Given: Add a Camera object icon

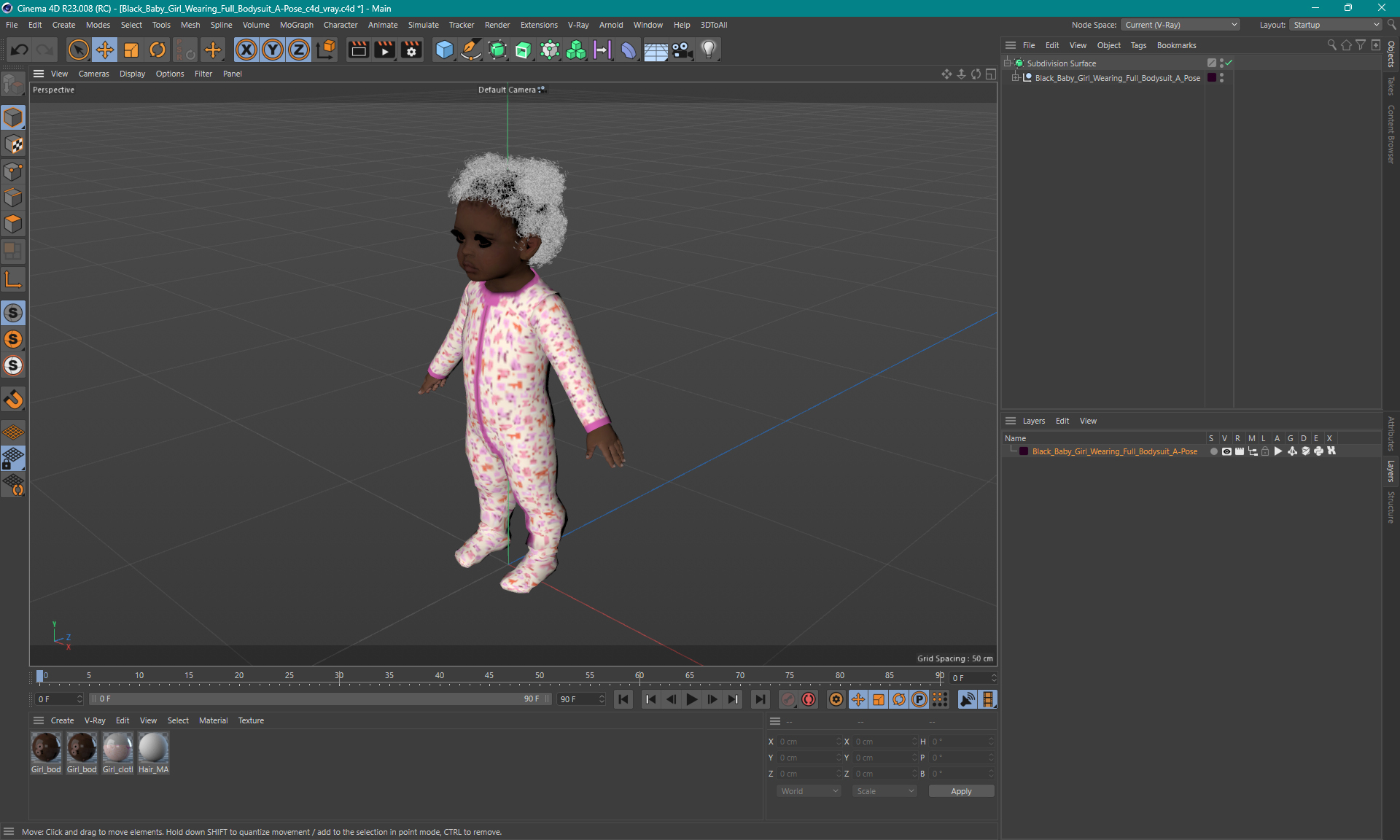Looking at the screenshot, I should point(682,50).
